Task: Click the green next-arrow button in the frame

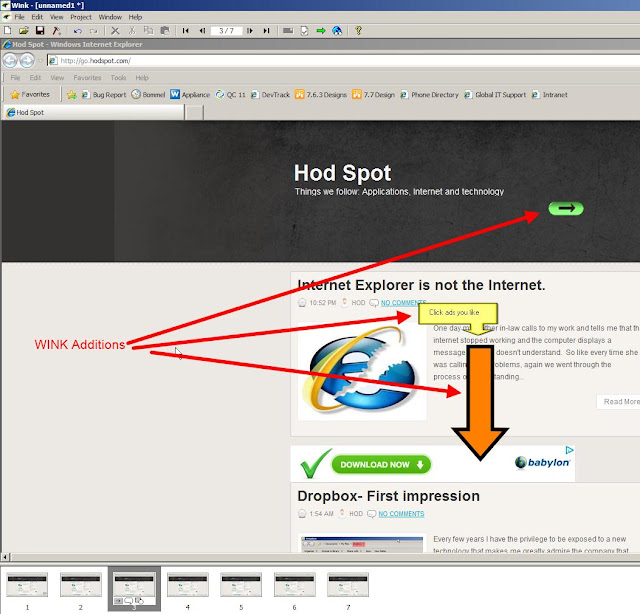Action: coord(566,209)
